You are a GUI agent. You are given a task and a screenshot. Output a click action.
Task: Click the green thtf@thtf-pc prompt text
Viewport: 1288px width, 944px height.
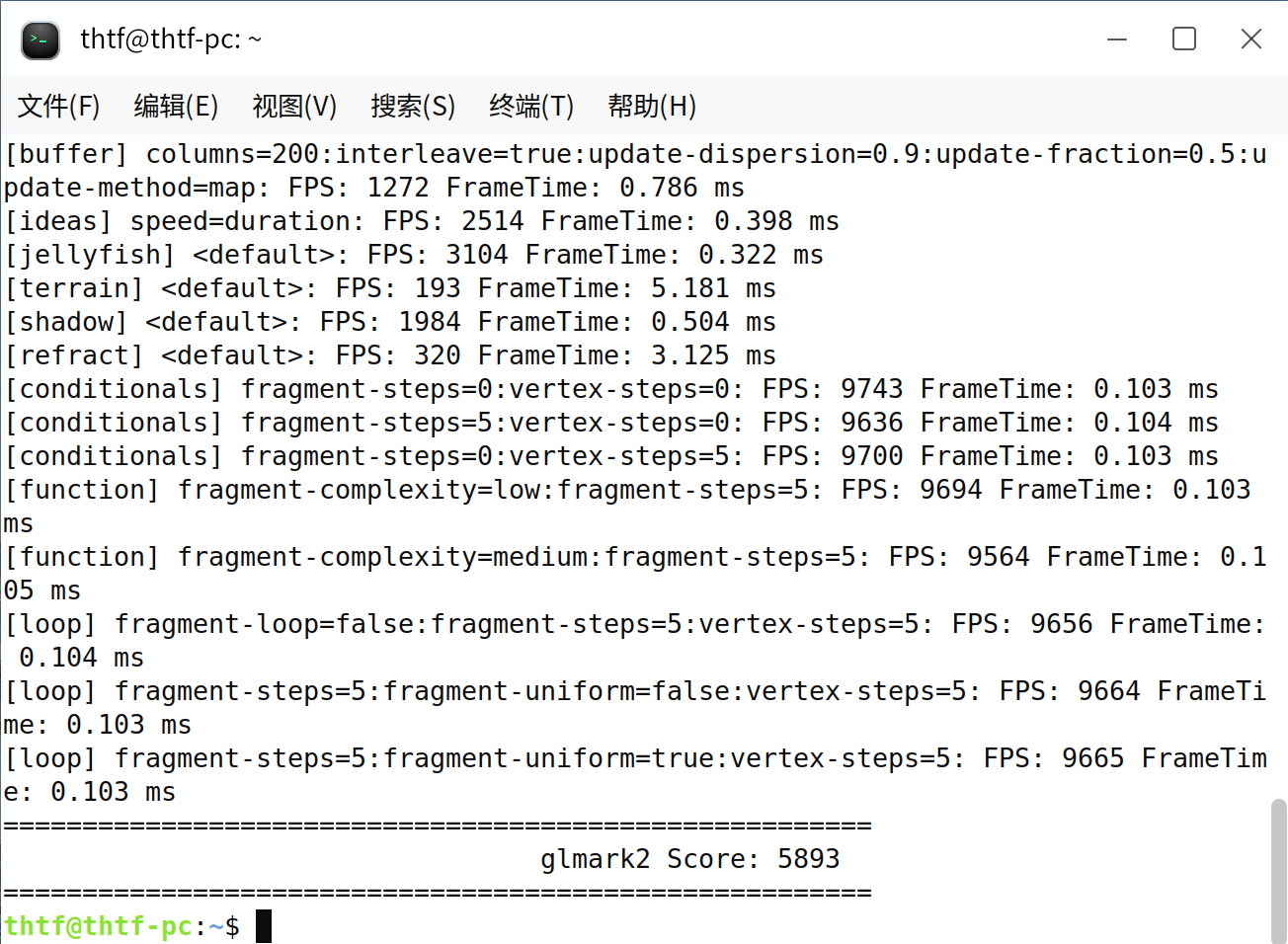98,926
